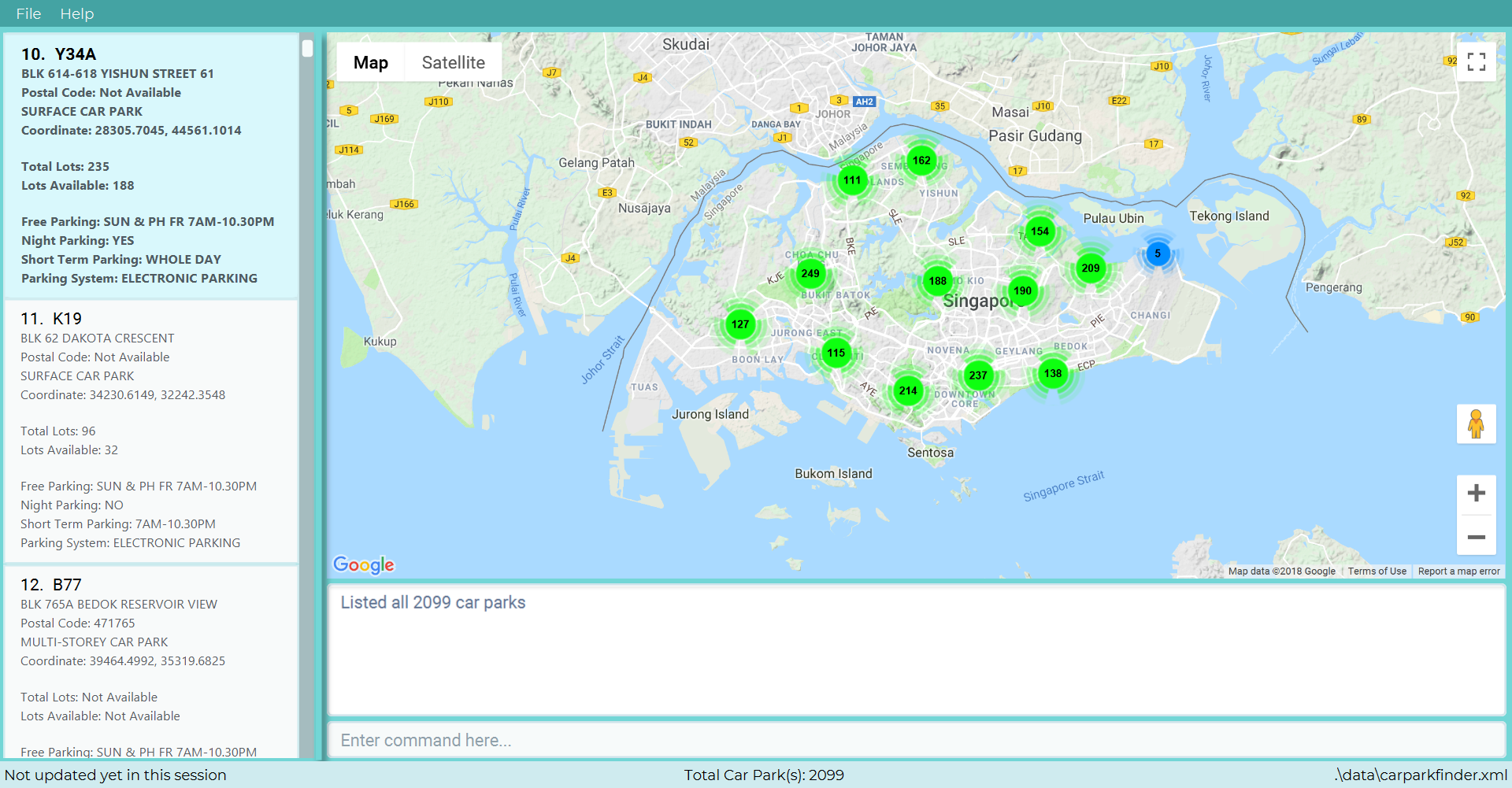
Task: Click 'Postal Code: 471765' text
Action: (78, 623)
